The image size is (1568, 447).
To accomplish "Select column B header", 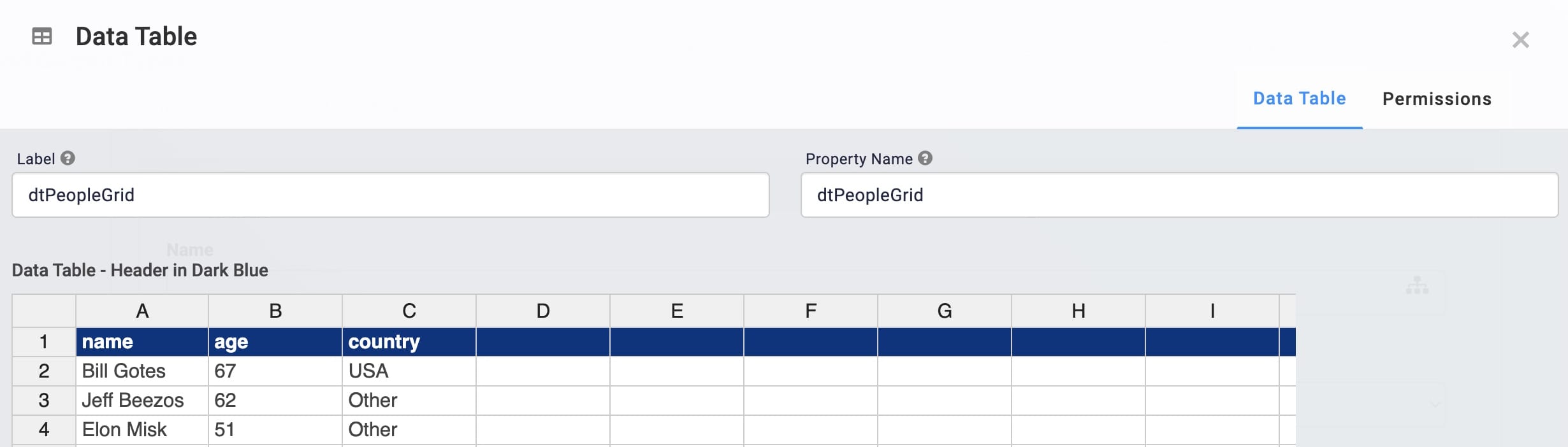I will pyautogui.click(x=275, y=311).
